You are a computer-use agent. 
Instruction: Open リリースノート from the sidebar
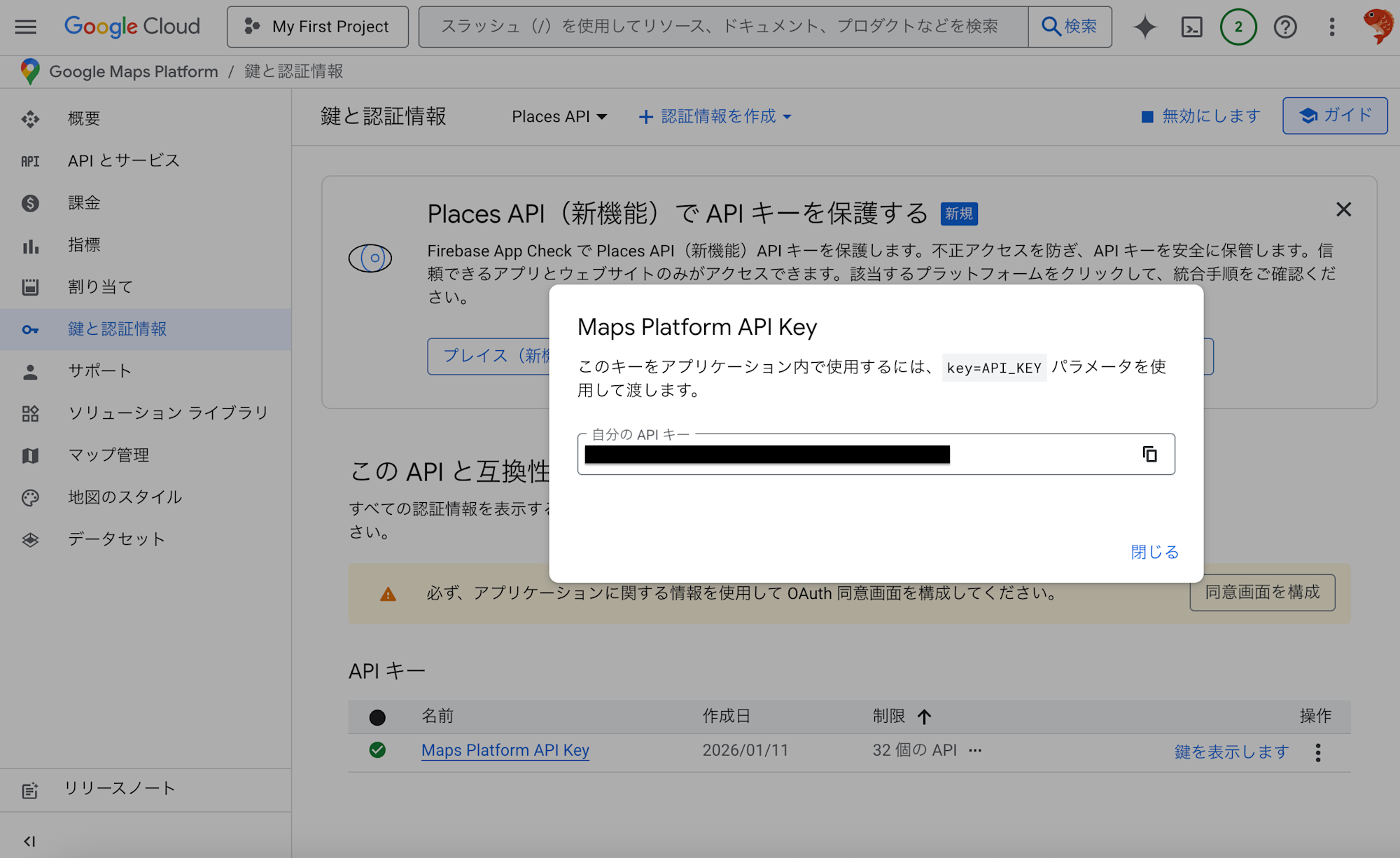click(x=120, y=788)
